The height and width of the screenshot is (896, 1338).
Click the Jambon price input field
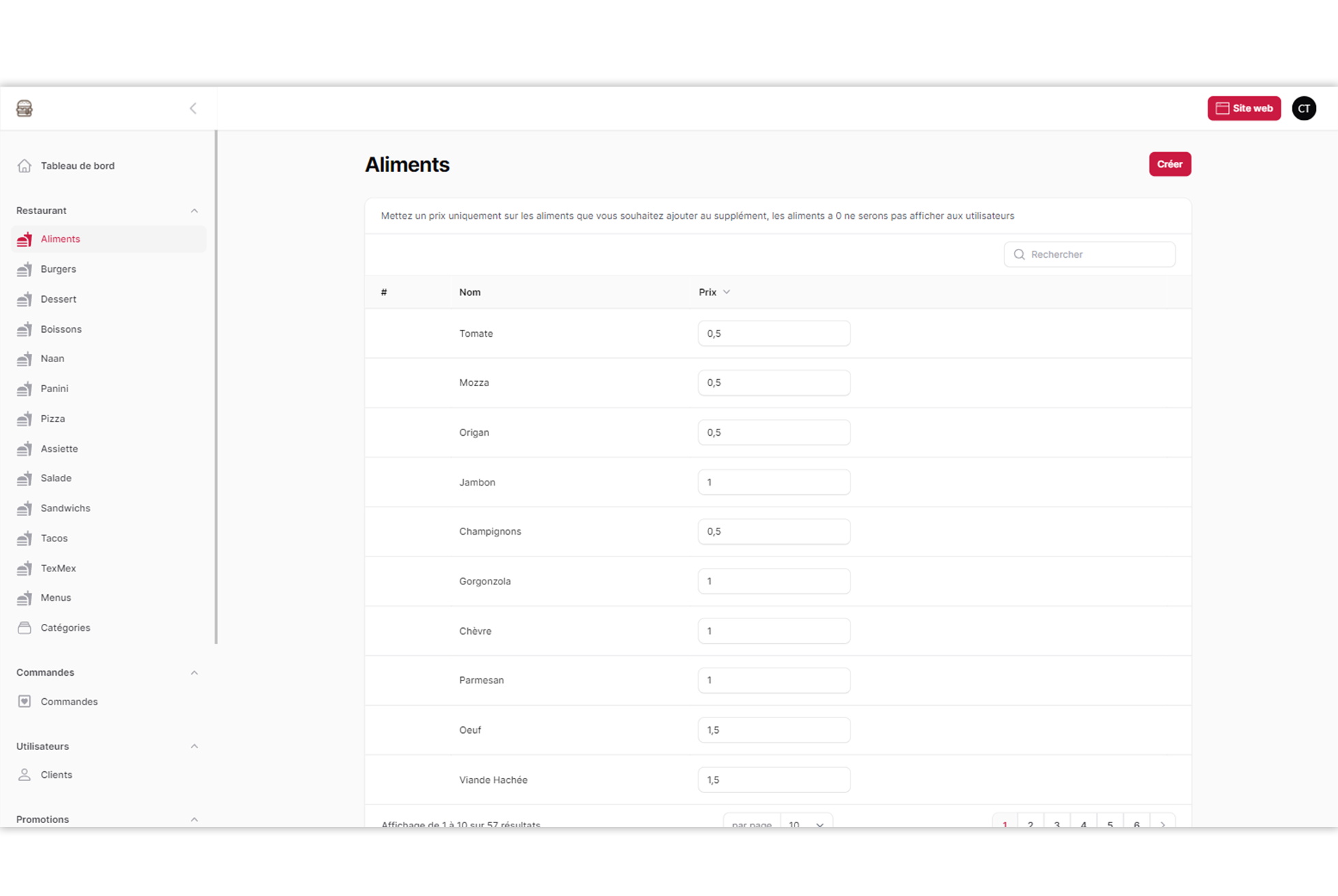(773, 482)
